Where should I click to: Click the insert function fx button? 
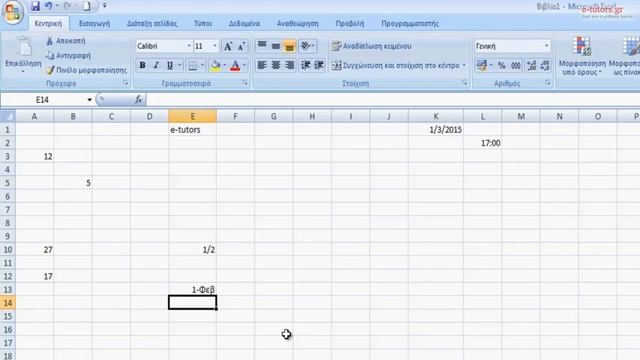[x=138, y=100]
